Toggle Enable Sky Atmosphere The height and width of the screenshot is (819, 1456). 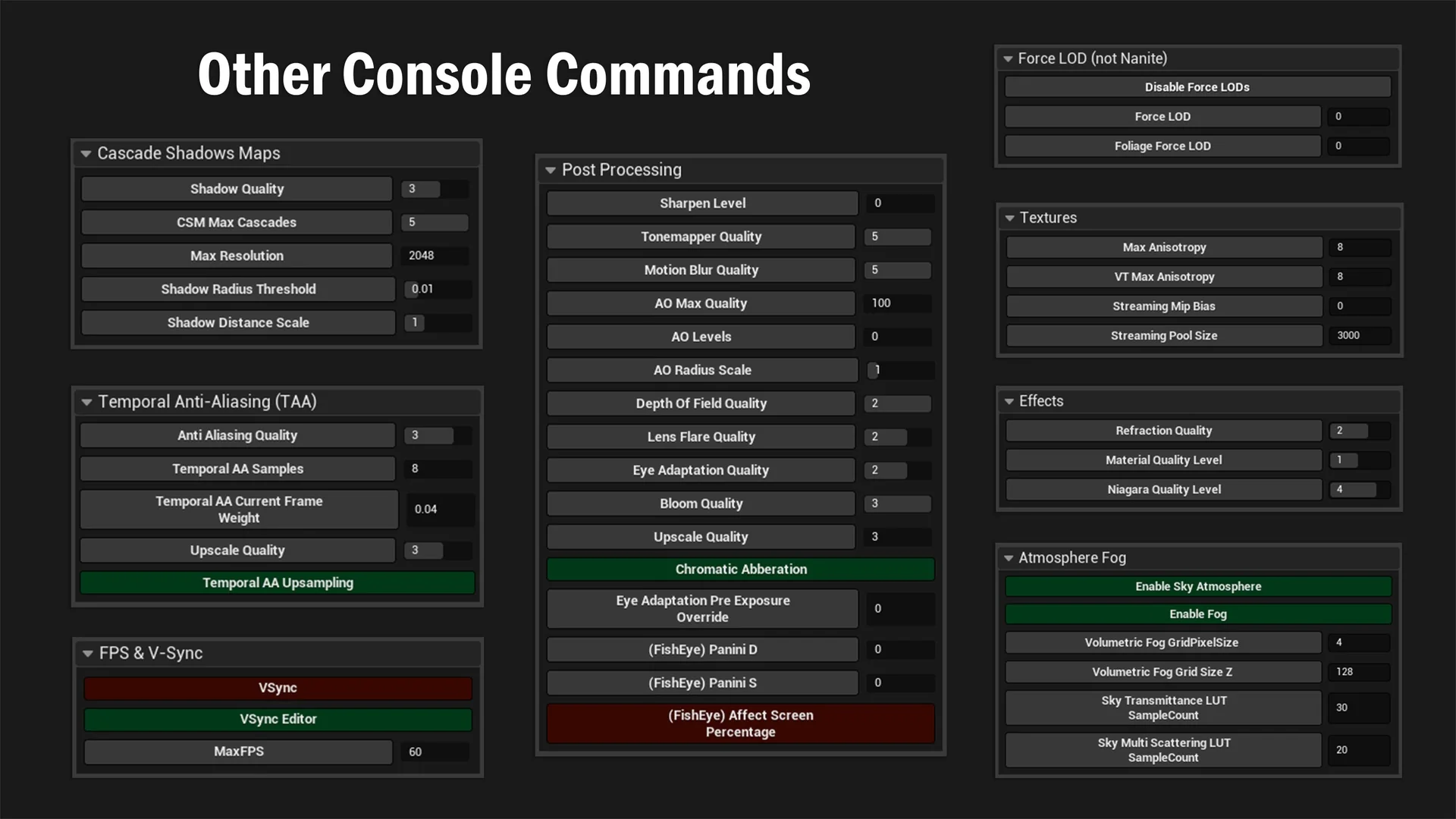pyautogui.click(x=1197, y=587)
